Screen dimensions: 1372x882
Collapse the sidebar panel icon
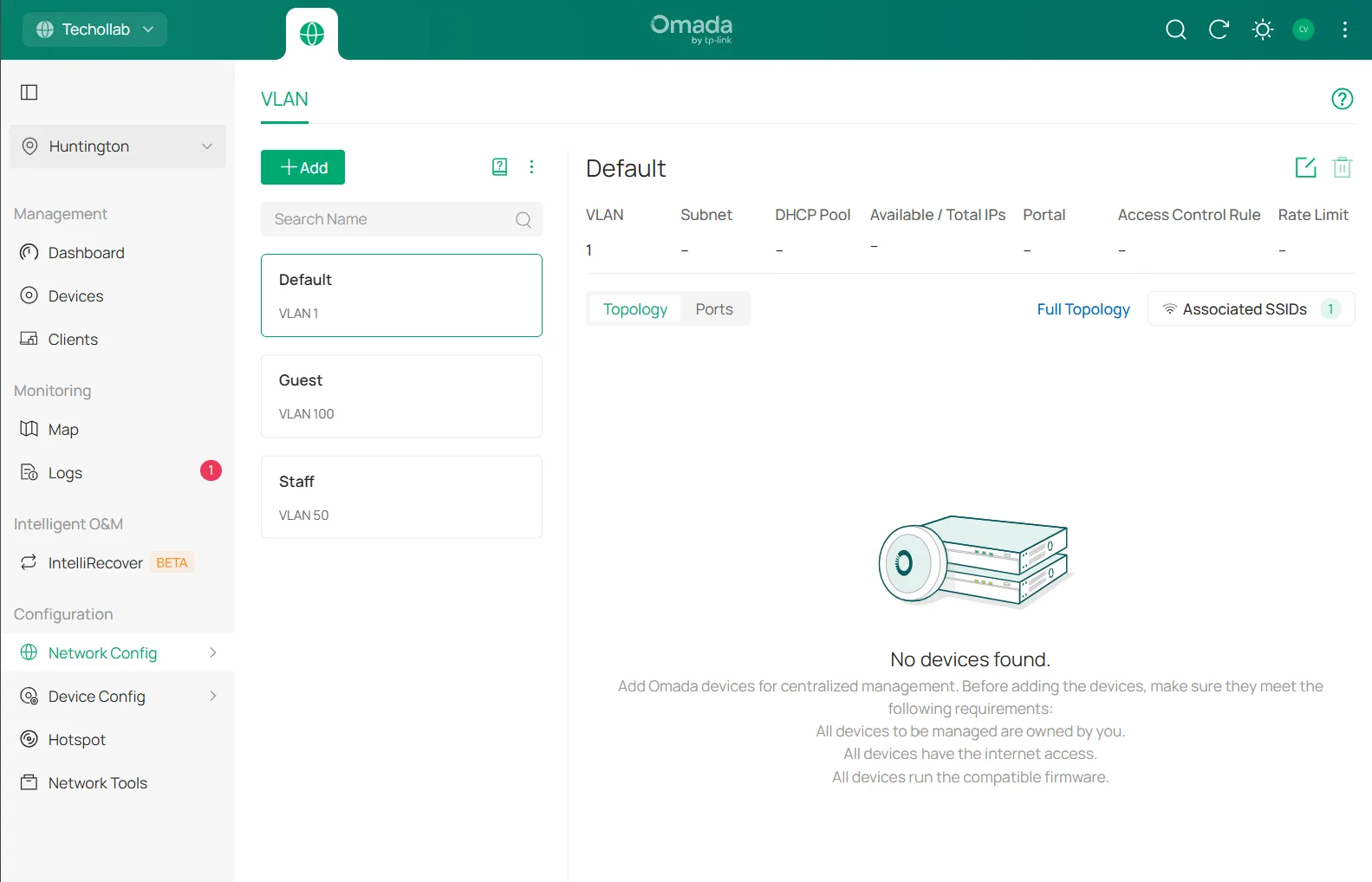point(29,92)
